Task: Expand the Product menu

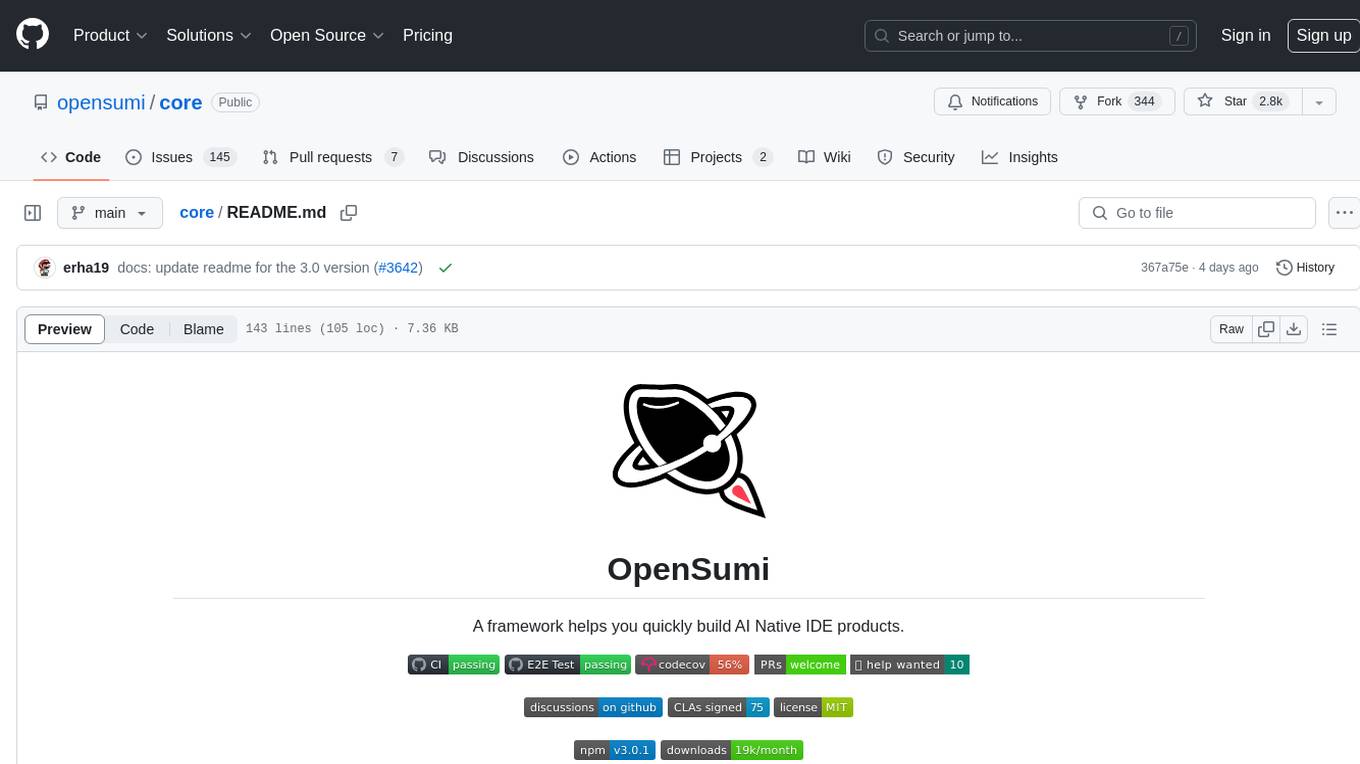Action: (110, 35)
